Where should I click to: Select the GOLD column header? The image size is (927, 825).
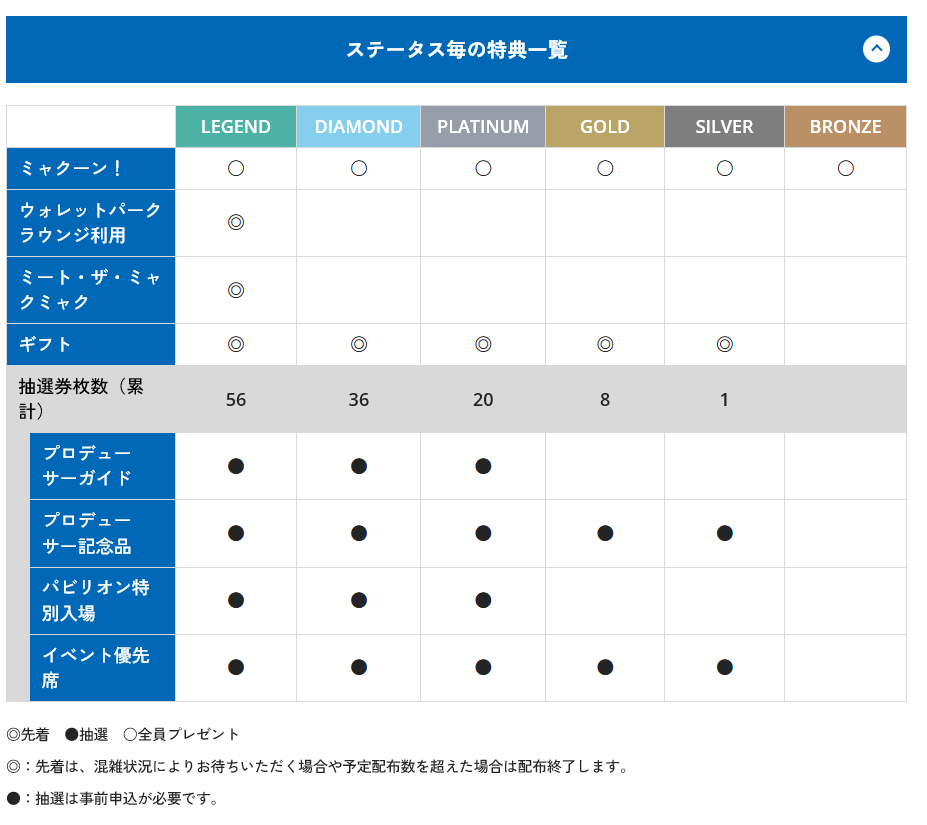(605, 127)
